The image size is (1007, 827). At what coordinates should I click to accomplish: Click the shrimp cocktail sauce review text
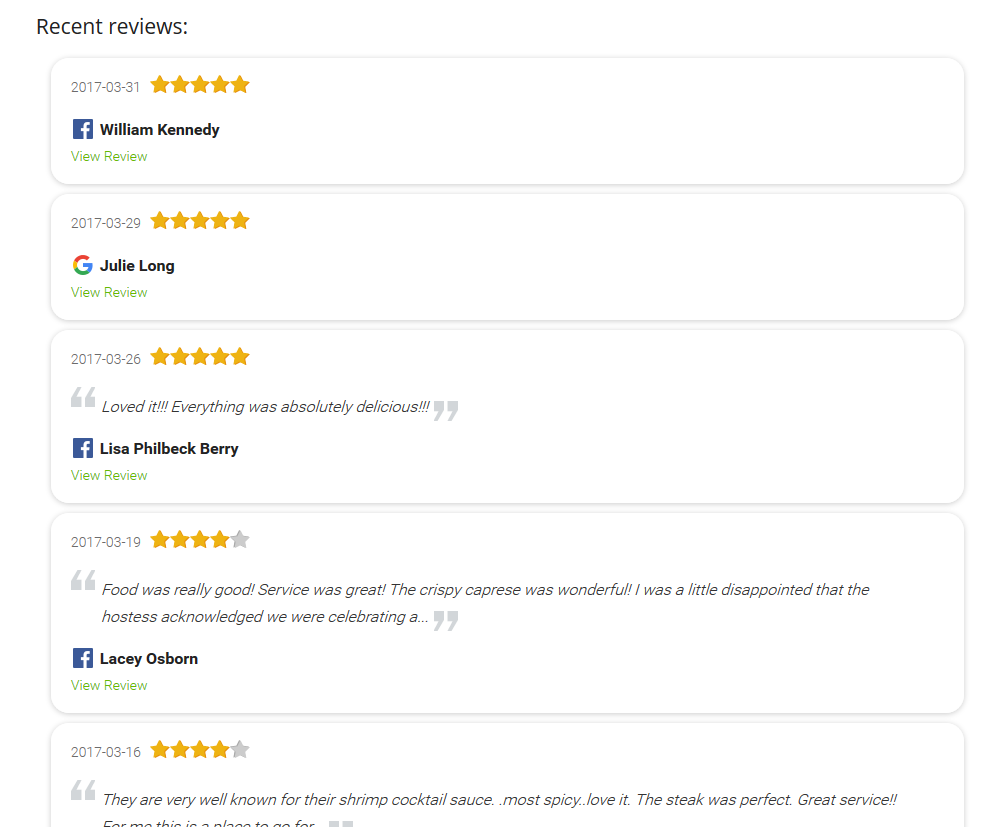(x=500, y=810)
